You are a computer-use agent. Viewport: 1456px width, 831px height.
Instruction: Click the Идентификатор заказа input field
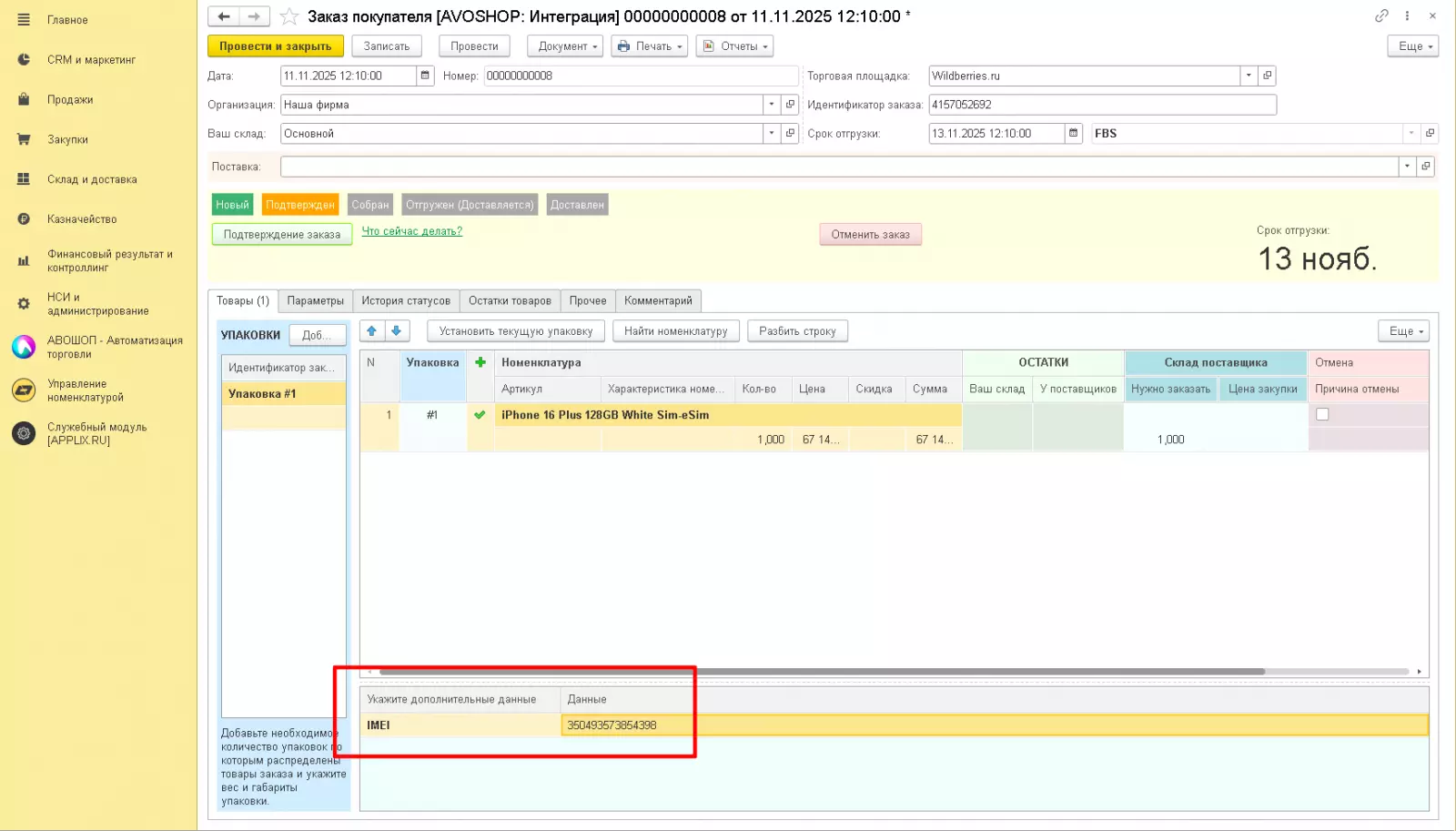1102,105
